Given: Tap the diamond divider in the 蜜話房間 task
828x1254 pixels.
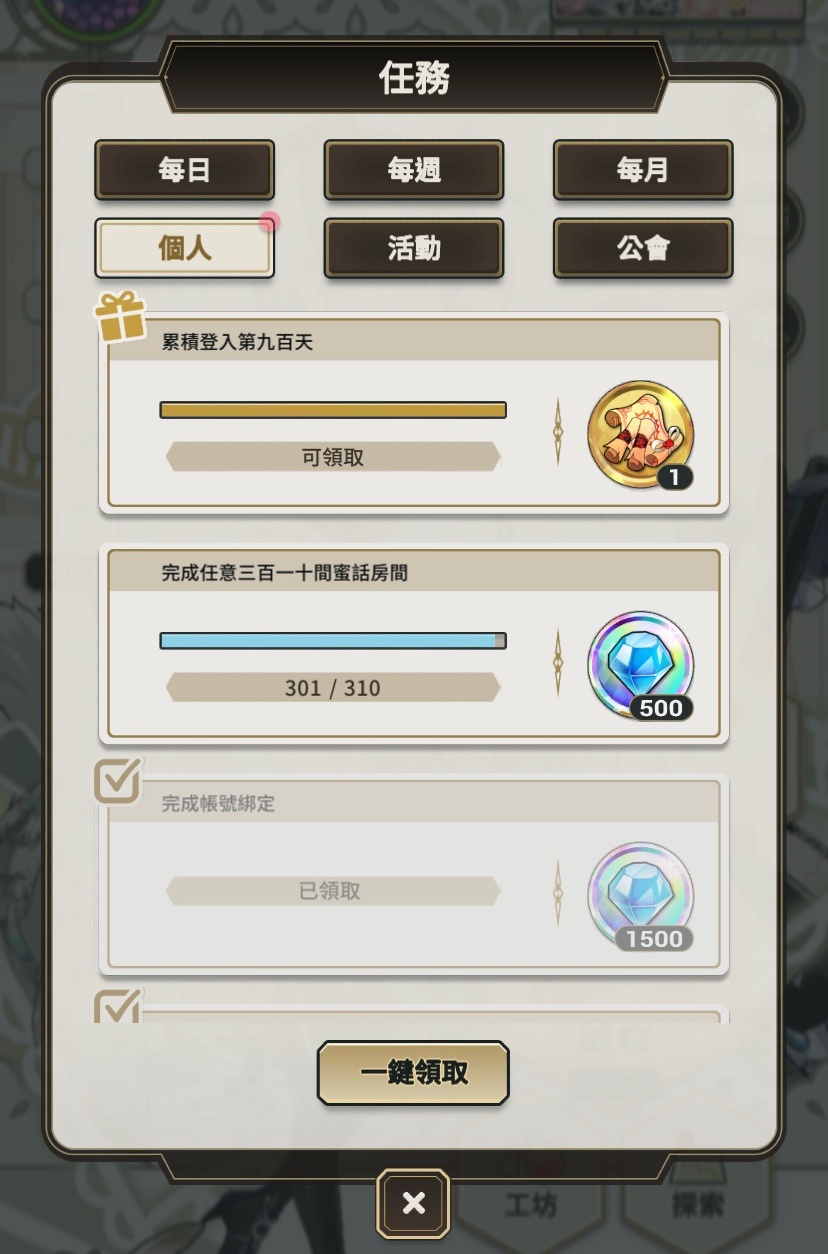Looking at the screenshot, I should (x=558, y=662).
